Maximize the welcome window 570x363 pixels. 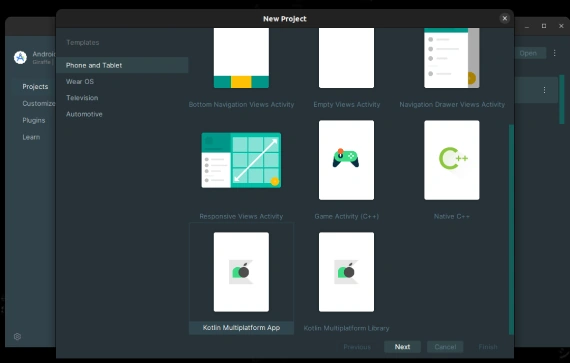point(544,26)
